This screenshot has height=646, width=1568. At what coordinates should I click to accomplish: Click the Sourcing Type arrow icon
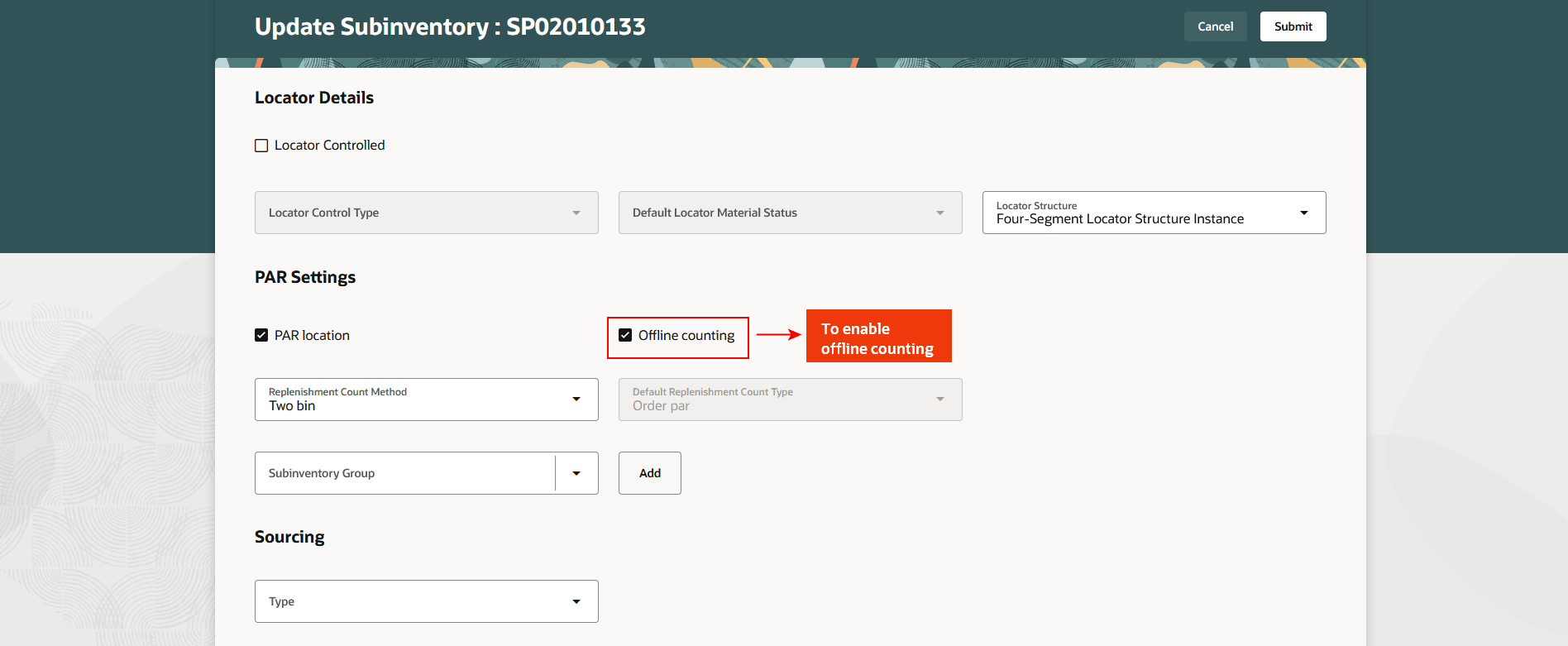tap(576, 601)
